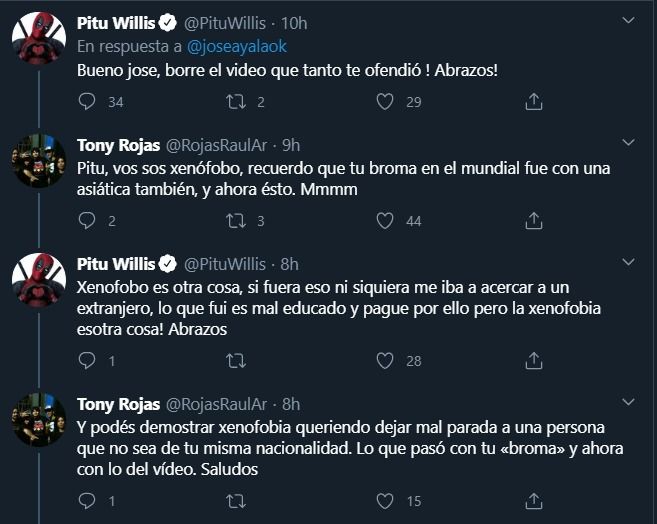Retweet Tony Rojas's tweet with 3 retweets
The image size is (657, 524).
tap(236, 221)
